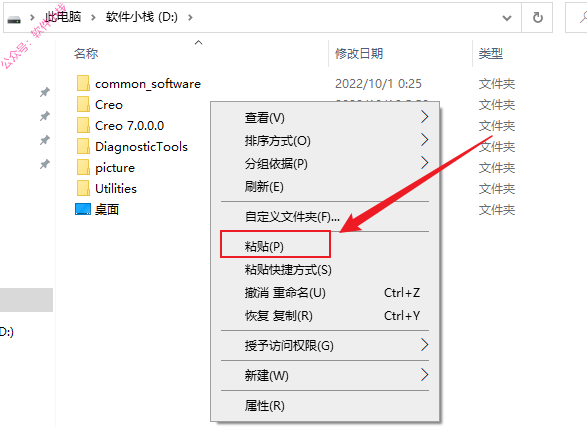Sort by 修改日期 column header
Viewport: 587px width, 427px height.
pyautogui.click(x=359, y=54)
